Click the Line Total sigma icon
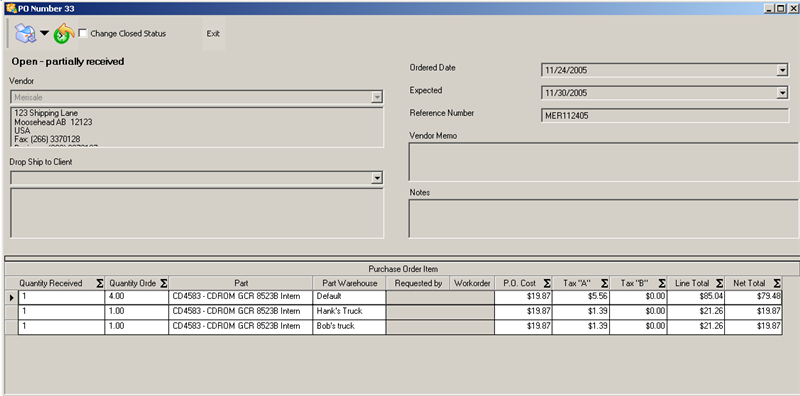Viewport: 800px width, 396px height. pyautogui.click(x=719, y=283)
